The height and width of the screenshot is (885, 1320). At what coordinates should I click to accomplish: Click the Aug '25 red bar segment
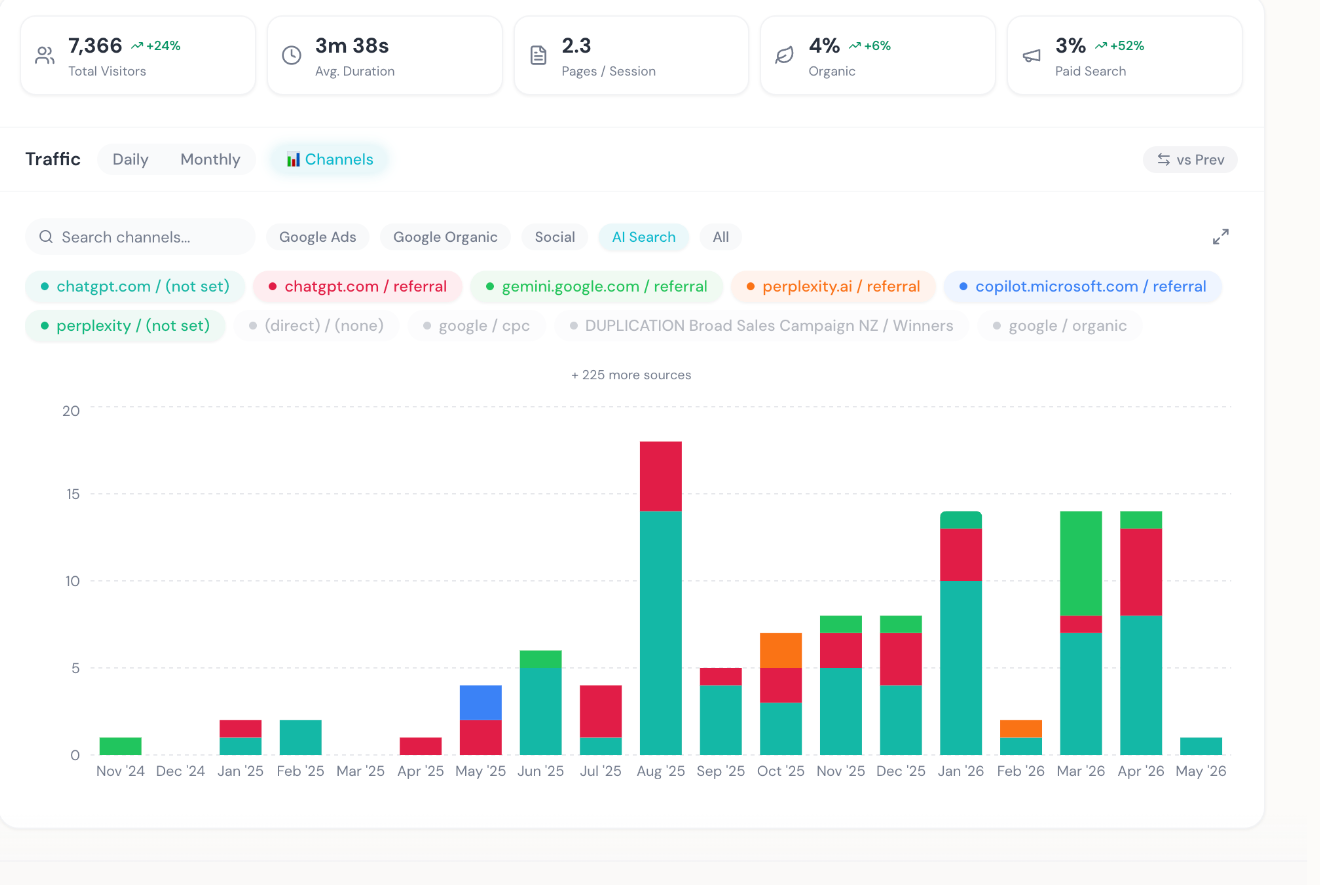[661, 477]
